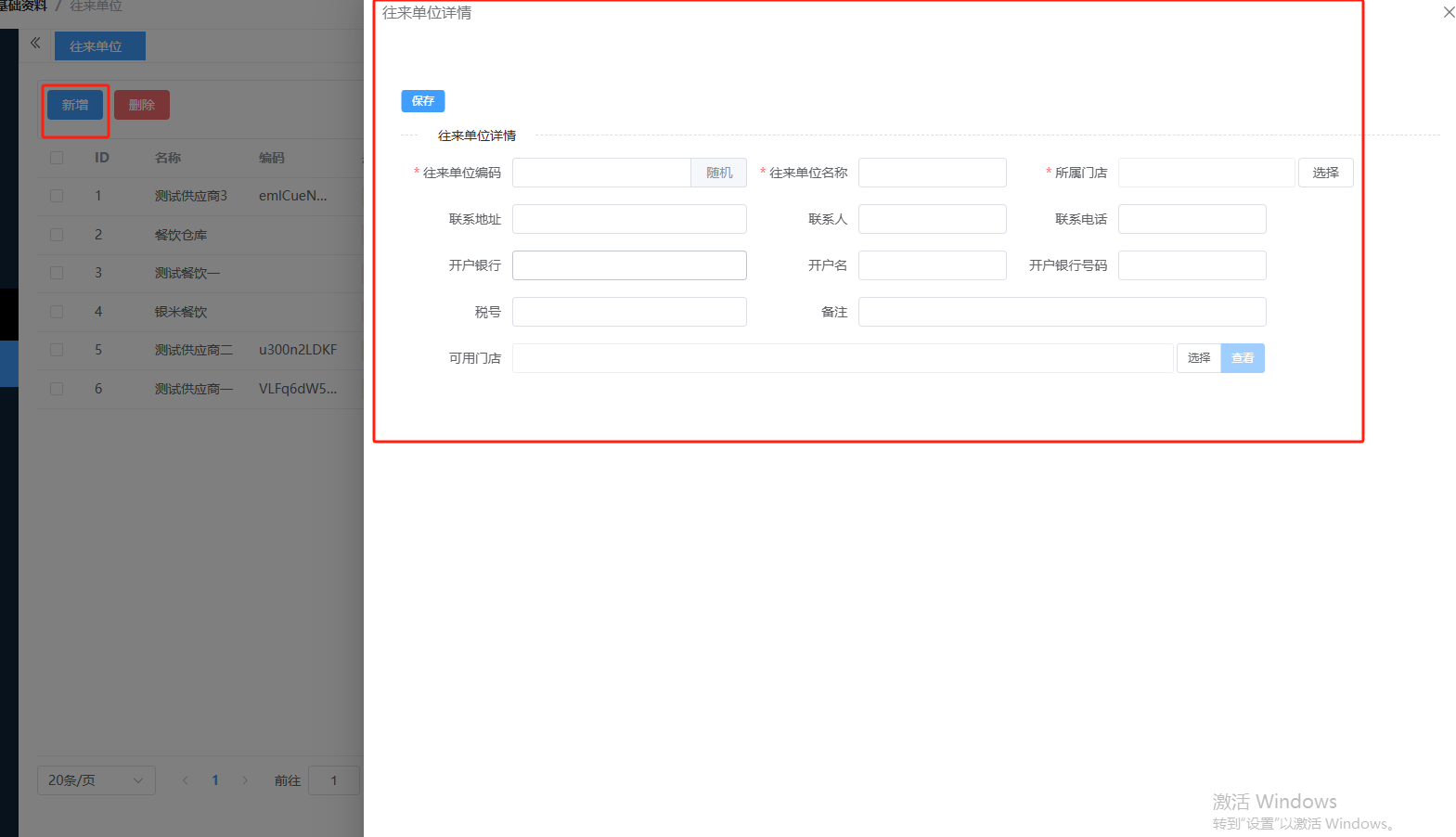Screen dimensions: 1456x837
Task: Click 查看 button next to 可用门店
Action: point(1242,358)
